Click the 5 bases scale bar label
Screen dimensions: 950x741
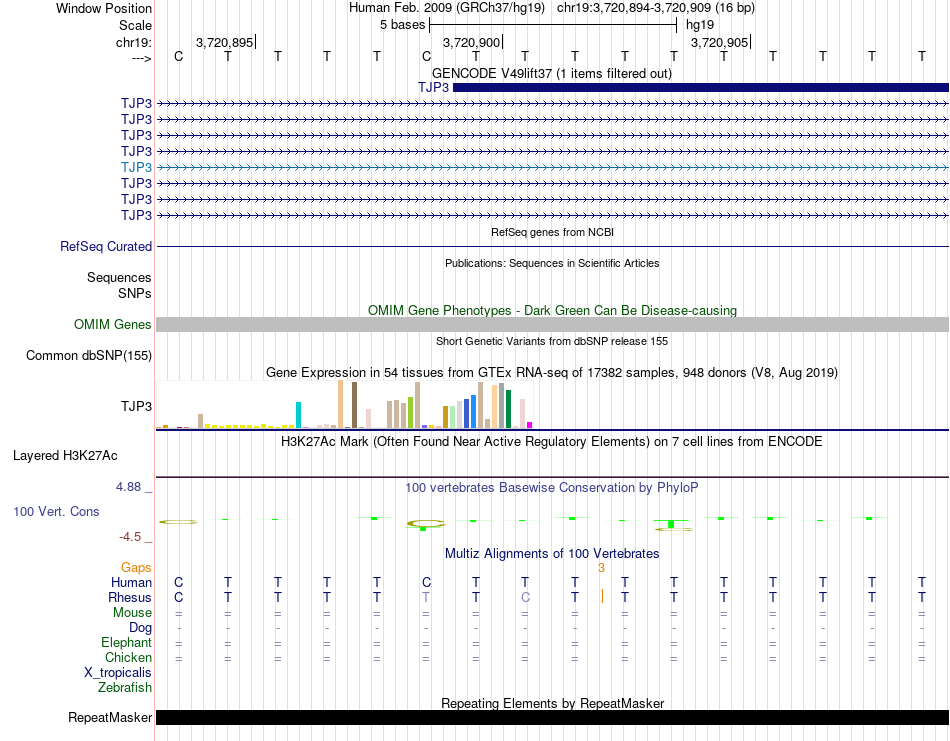pyautogui.click(x=402, y=25)
